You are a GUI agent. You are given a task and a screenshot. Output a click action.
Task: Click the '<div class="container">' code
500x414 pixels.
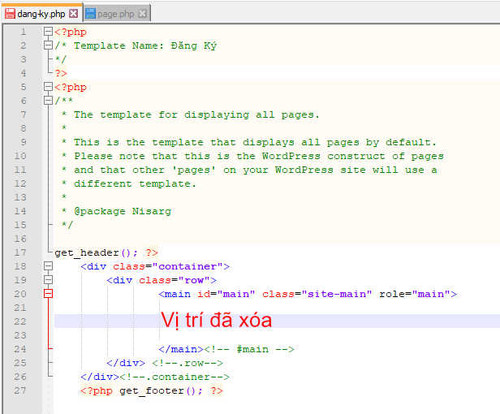[155, 266]
